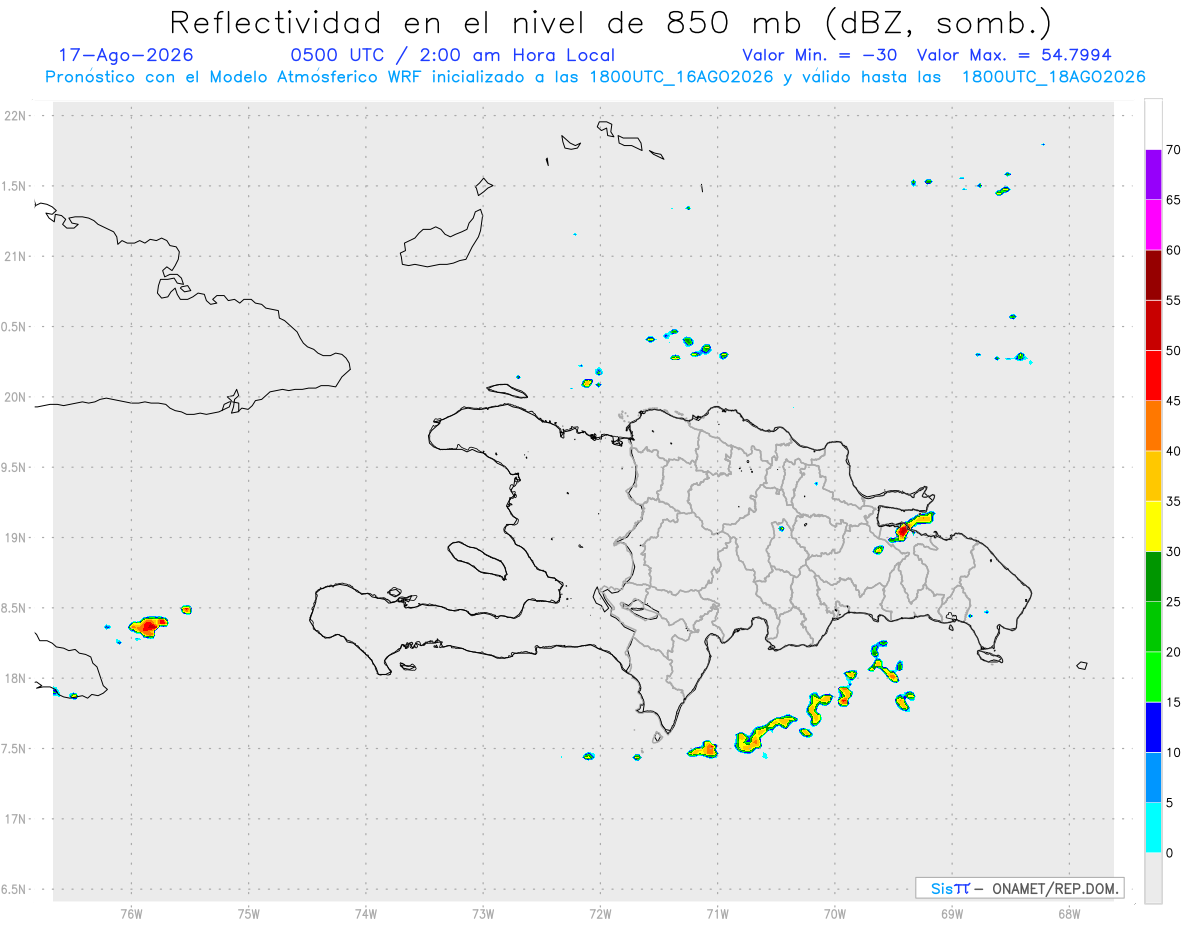Select the maroon 55–60 dBZ swatch

pyautogui.click(x=1153, y=275)
